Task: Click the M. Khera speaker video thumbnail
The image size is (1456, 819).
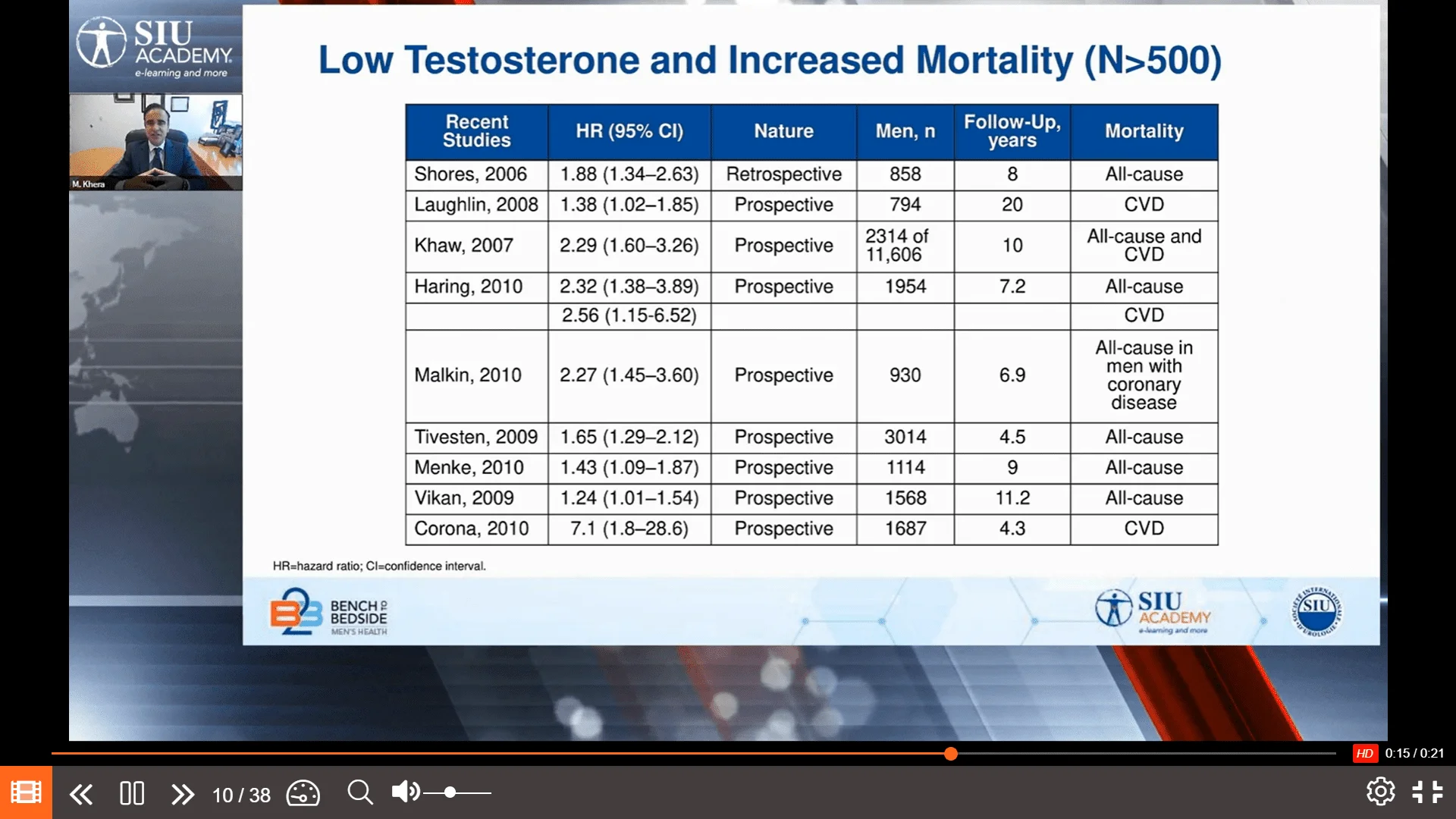Action: click(x=156, y=142)
